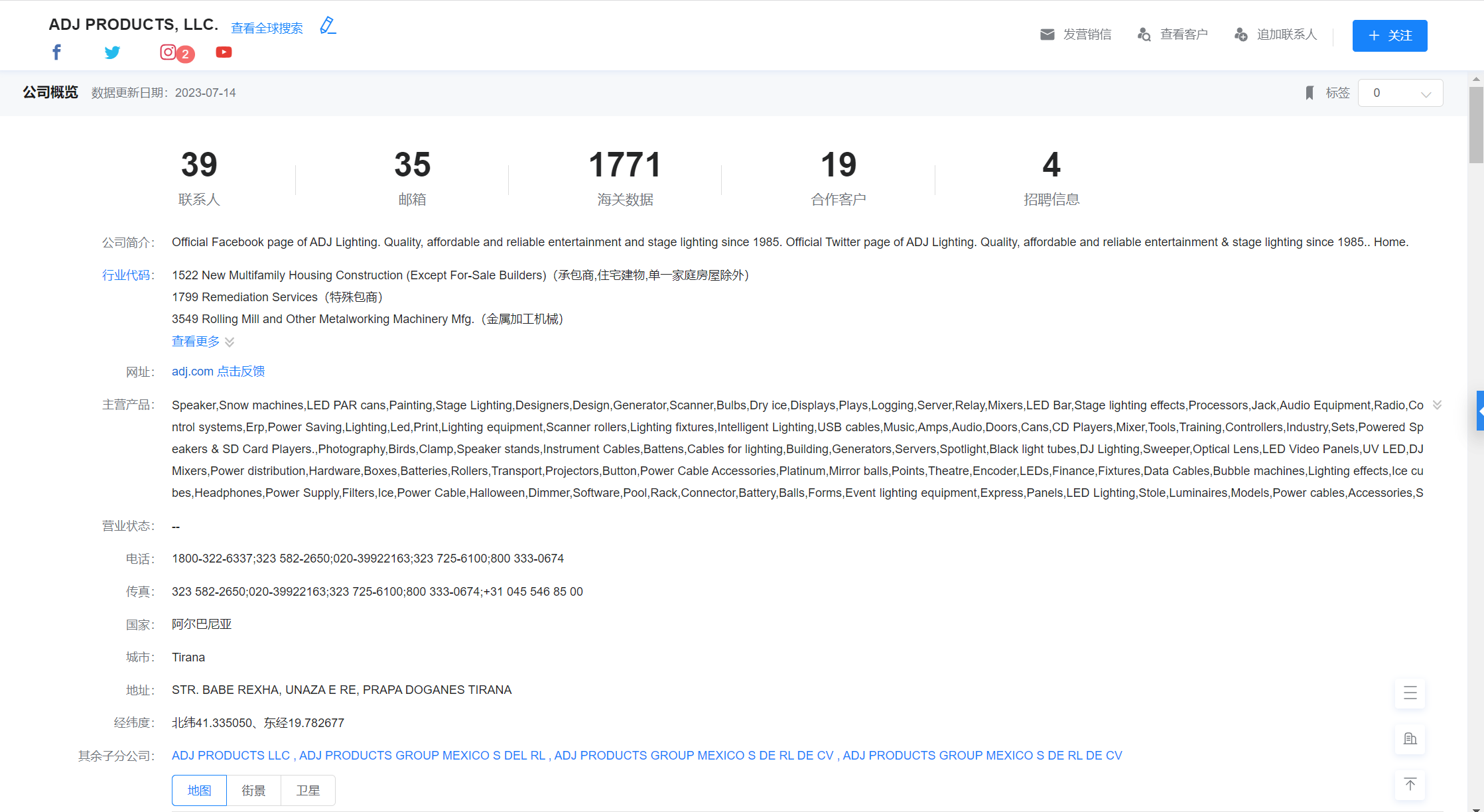Click the 追加联系人 add-contact icon

click(1241, 34)
